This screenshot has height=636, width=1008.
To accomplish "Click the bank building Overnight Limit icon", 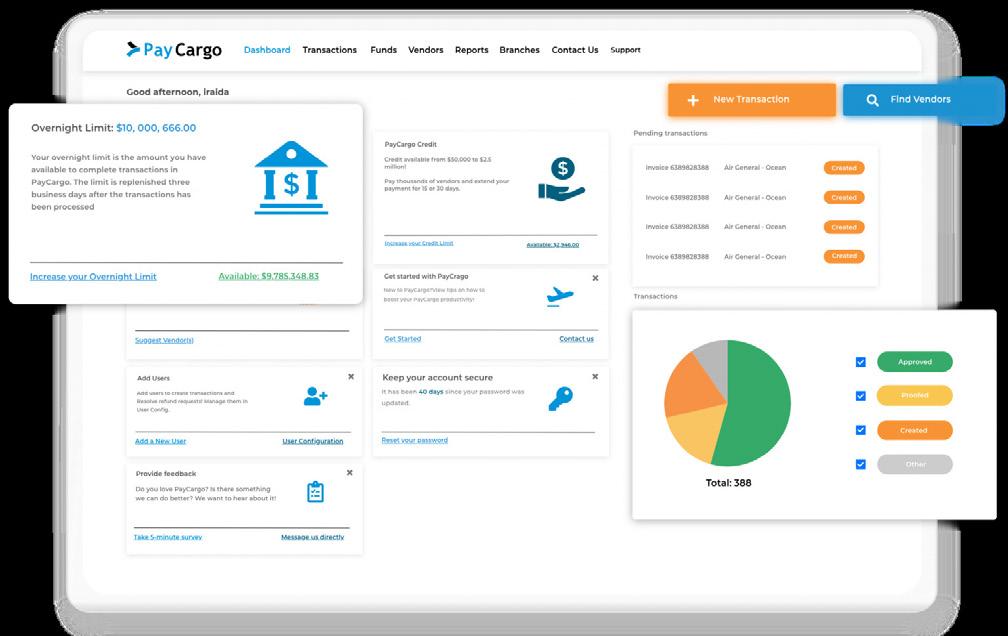I will (291, 177).
